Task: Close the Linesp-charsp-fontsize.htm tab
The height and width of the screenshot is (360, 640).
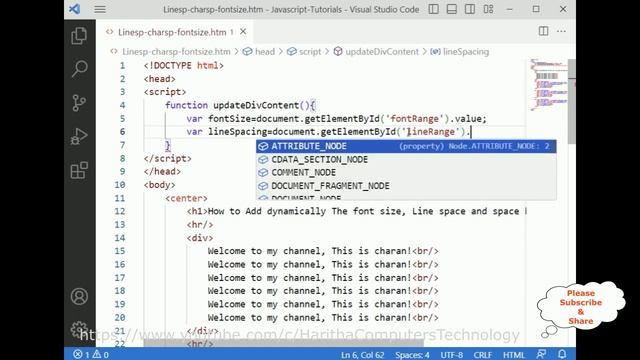Action: [243, 31]
